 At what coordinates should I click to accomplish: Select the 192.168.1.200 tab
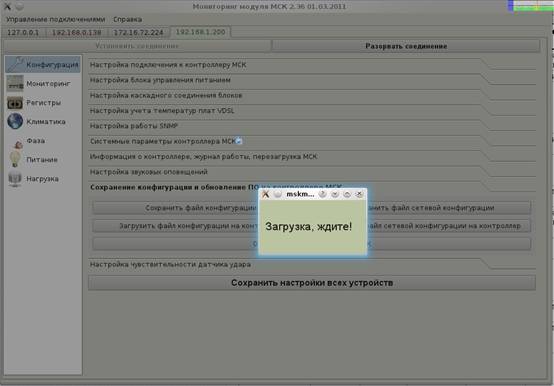tap(200, 32)
